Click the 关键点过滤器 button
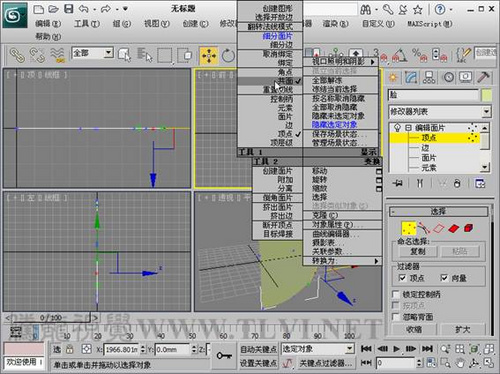500x374 pixels. click(x=325, y=363)
